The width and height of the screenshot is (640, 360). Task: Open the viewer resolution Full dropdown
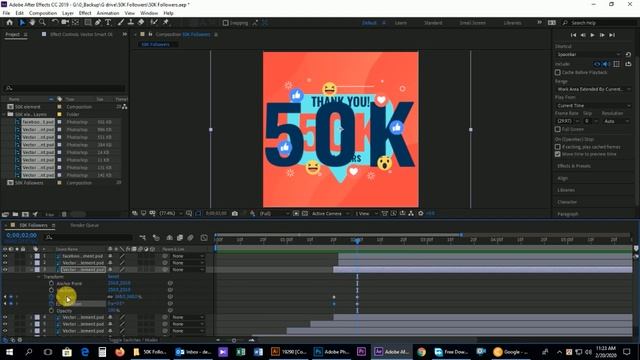pyautogui.click(x=274, y=213)
